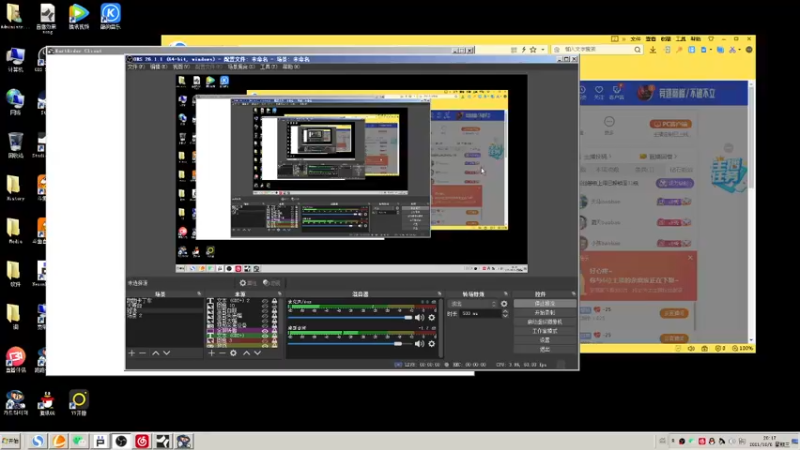Screen dimensions: 800x450
Task: Open source settings gear below sources list
Action: click(233, 353)
